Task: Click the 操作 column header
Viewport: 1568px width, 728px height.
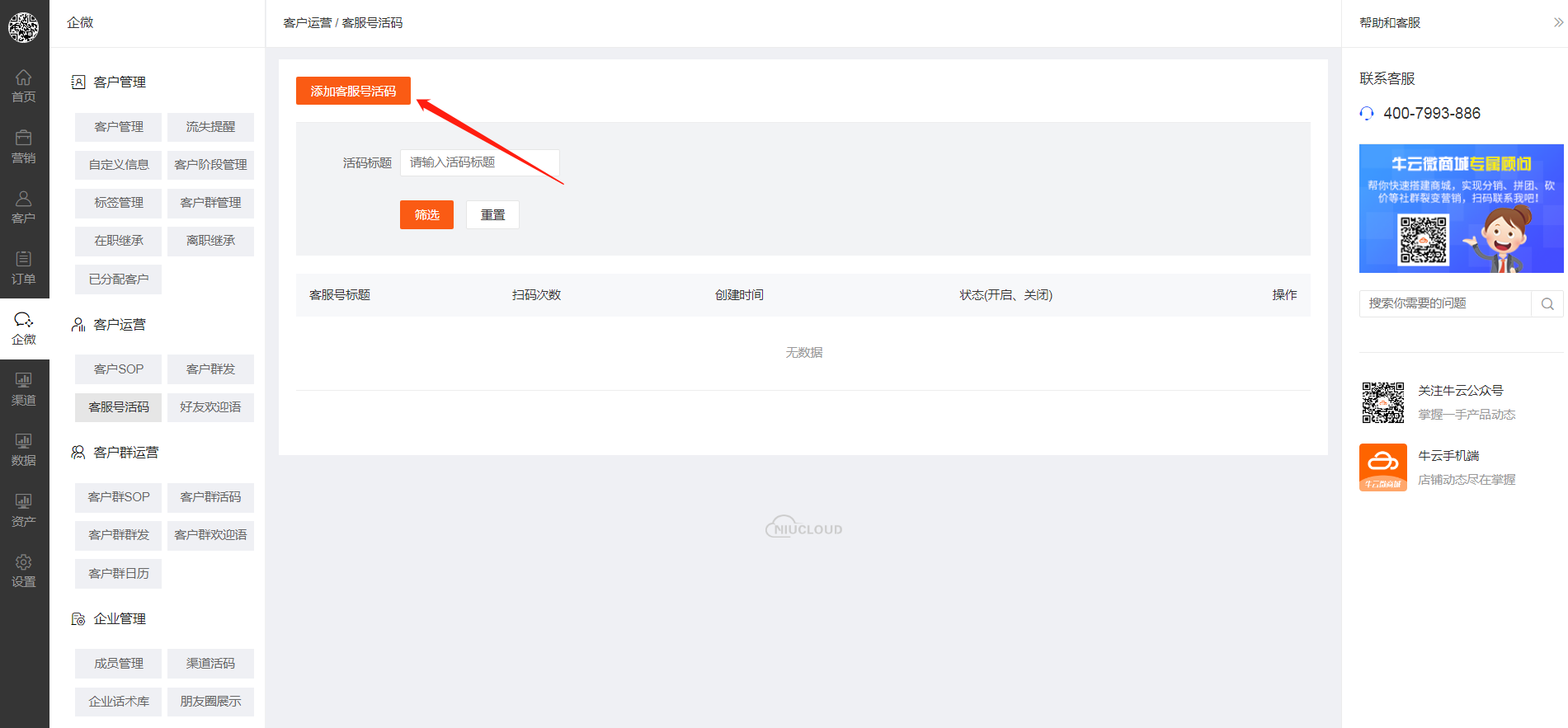Action: coord(1284,295)
